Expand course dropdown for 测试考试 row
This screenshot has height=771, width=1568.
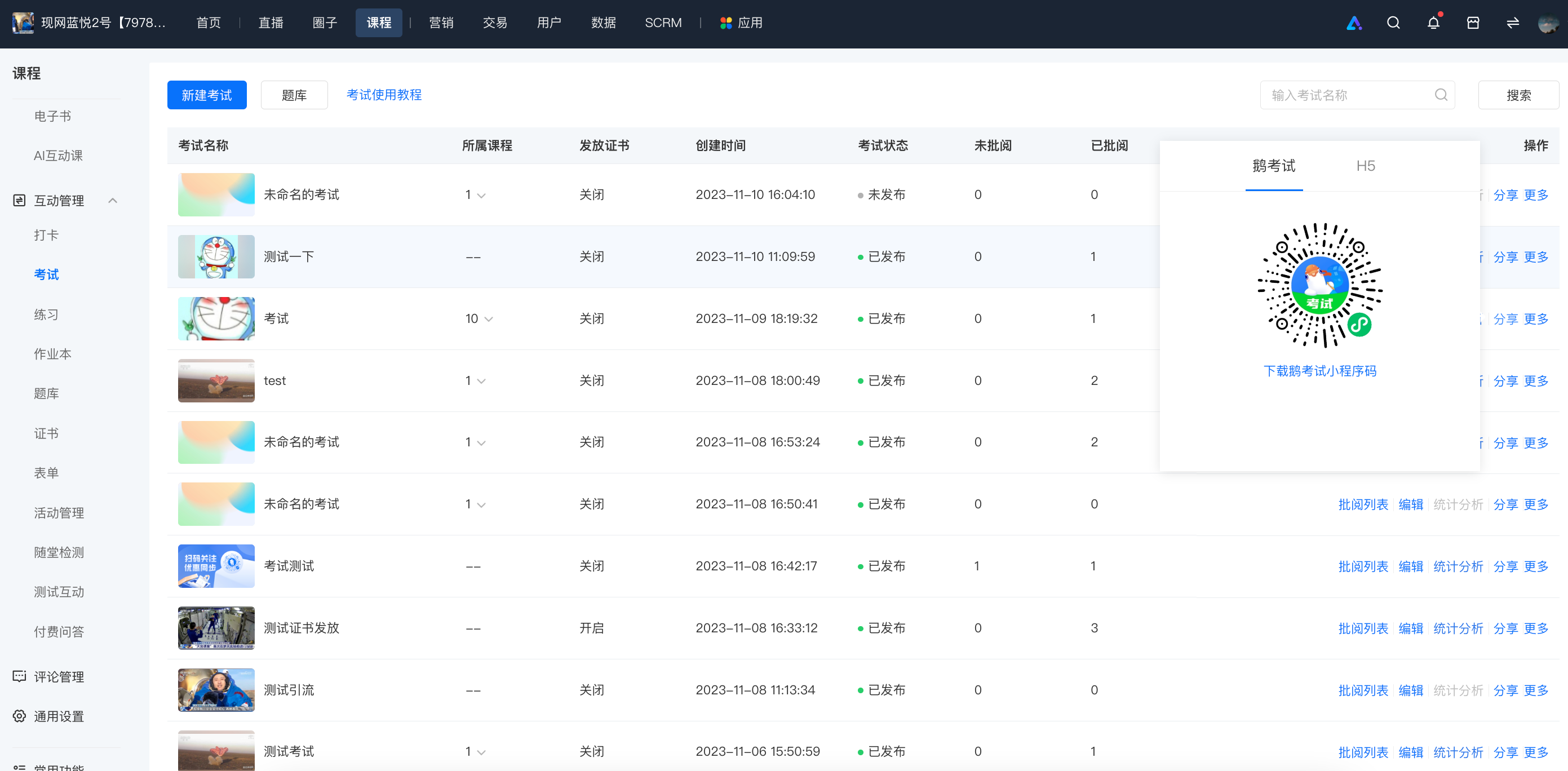point(481,752)
